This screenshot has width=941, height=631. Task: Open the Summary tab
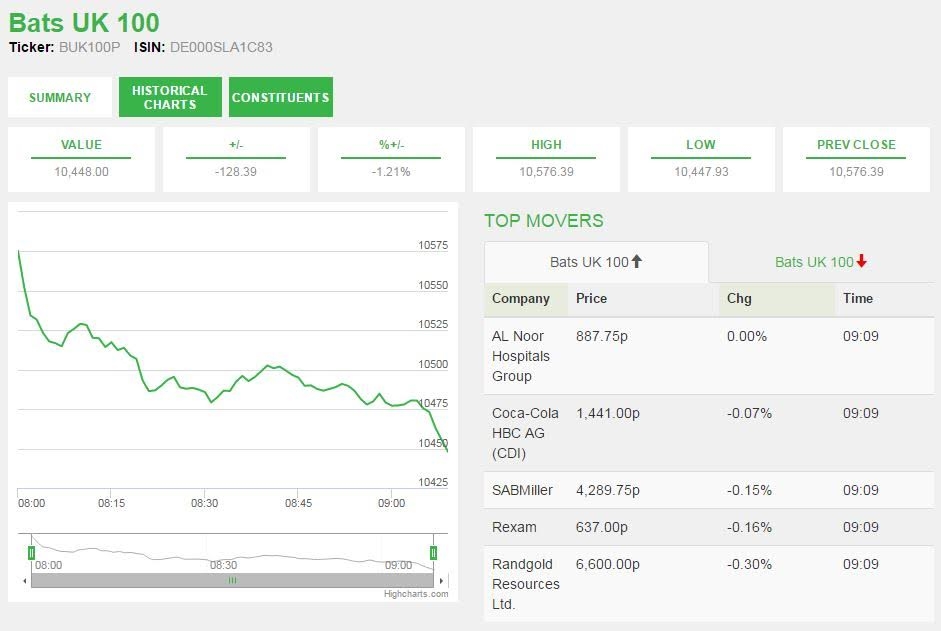tap(60, 97)
